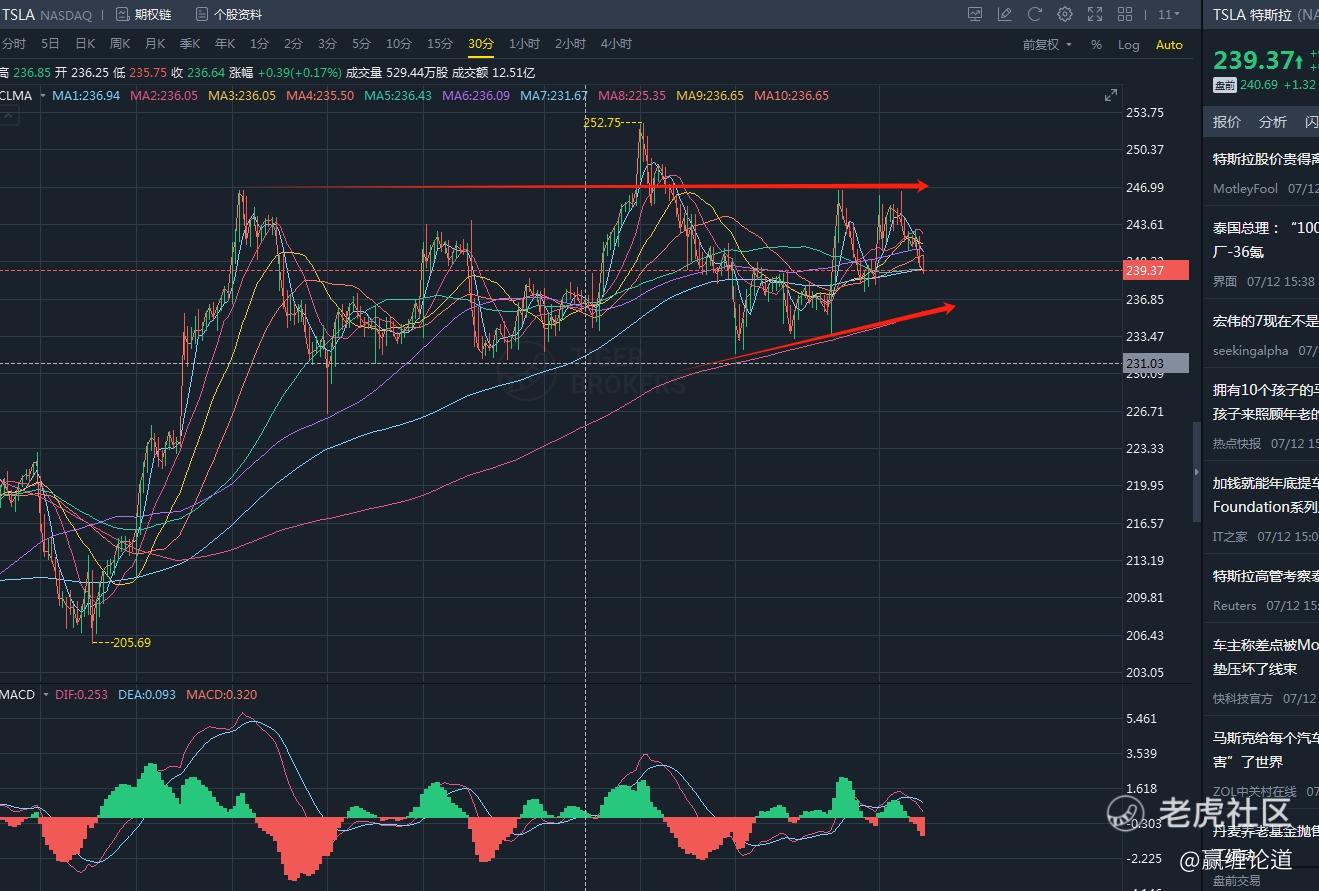1319x891 pixels.
Task: Toggle Auto scaling on the price axis
Action: 1169,45
